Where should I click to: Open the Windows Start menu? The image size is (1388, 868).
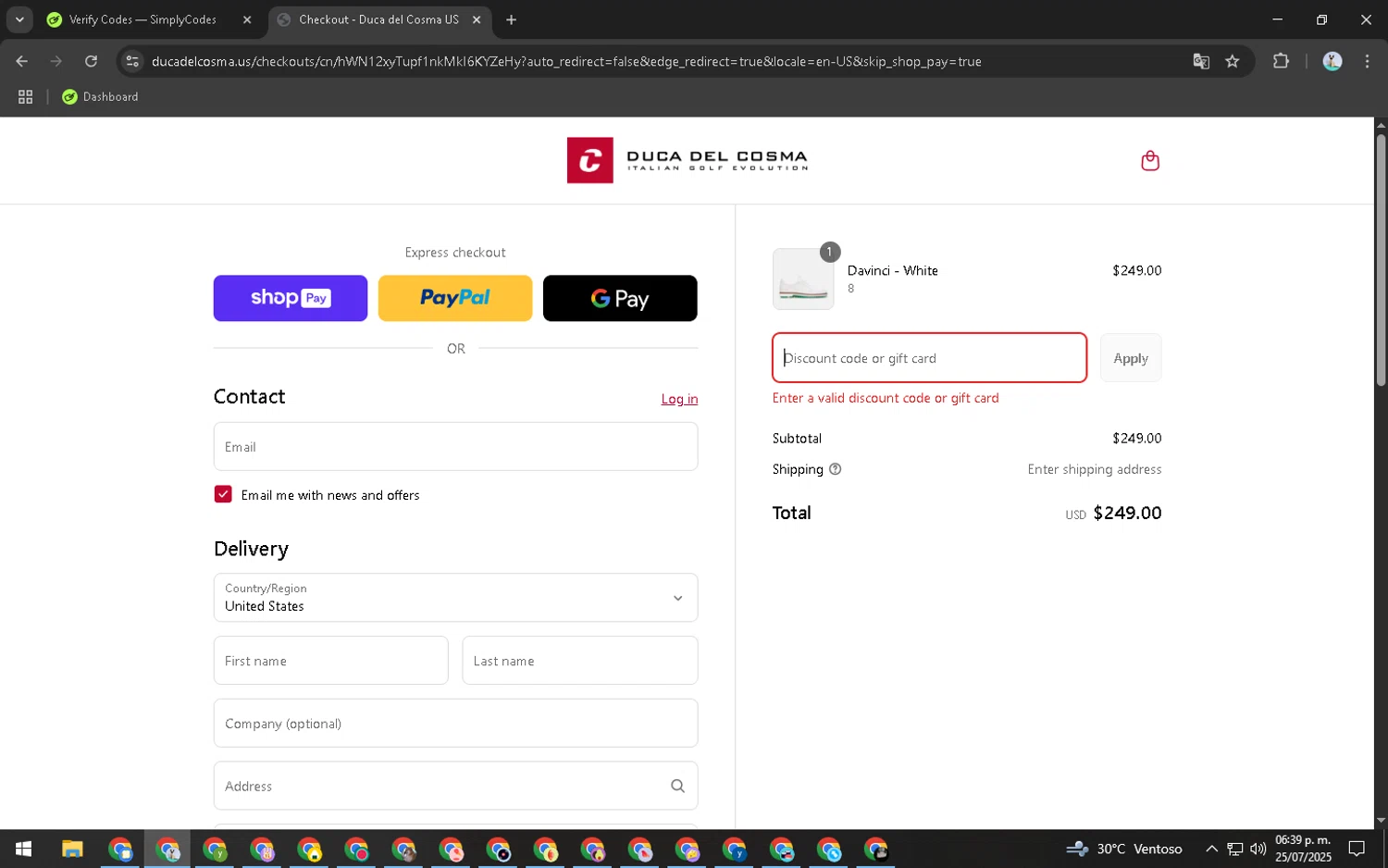point(24,849)
